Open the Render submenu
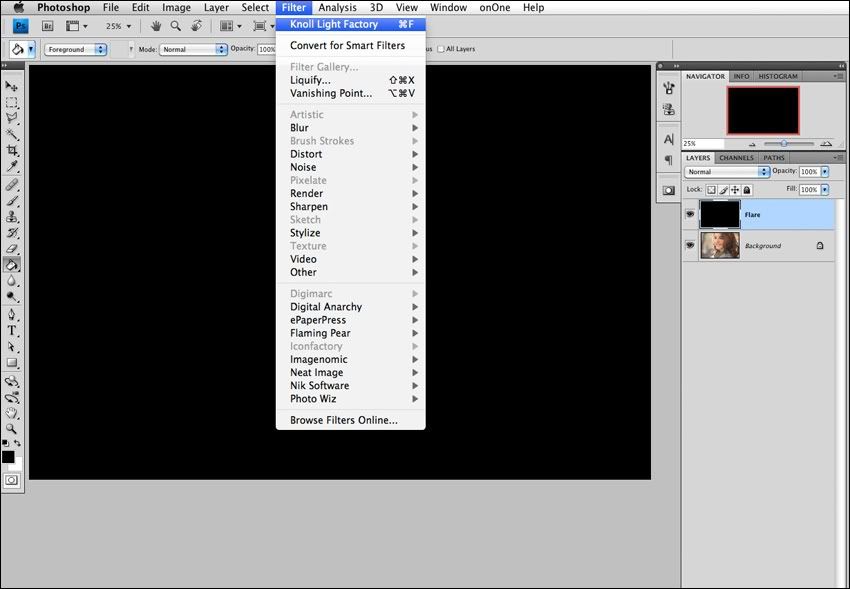This screenshot has height=589, width=850. point(351,193)
